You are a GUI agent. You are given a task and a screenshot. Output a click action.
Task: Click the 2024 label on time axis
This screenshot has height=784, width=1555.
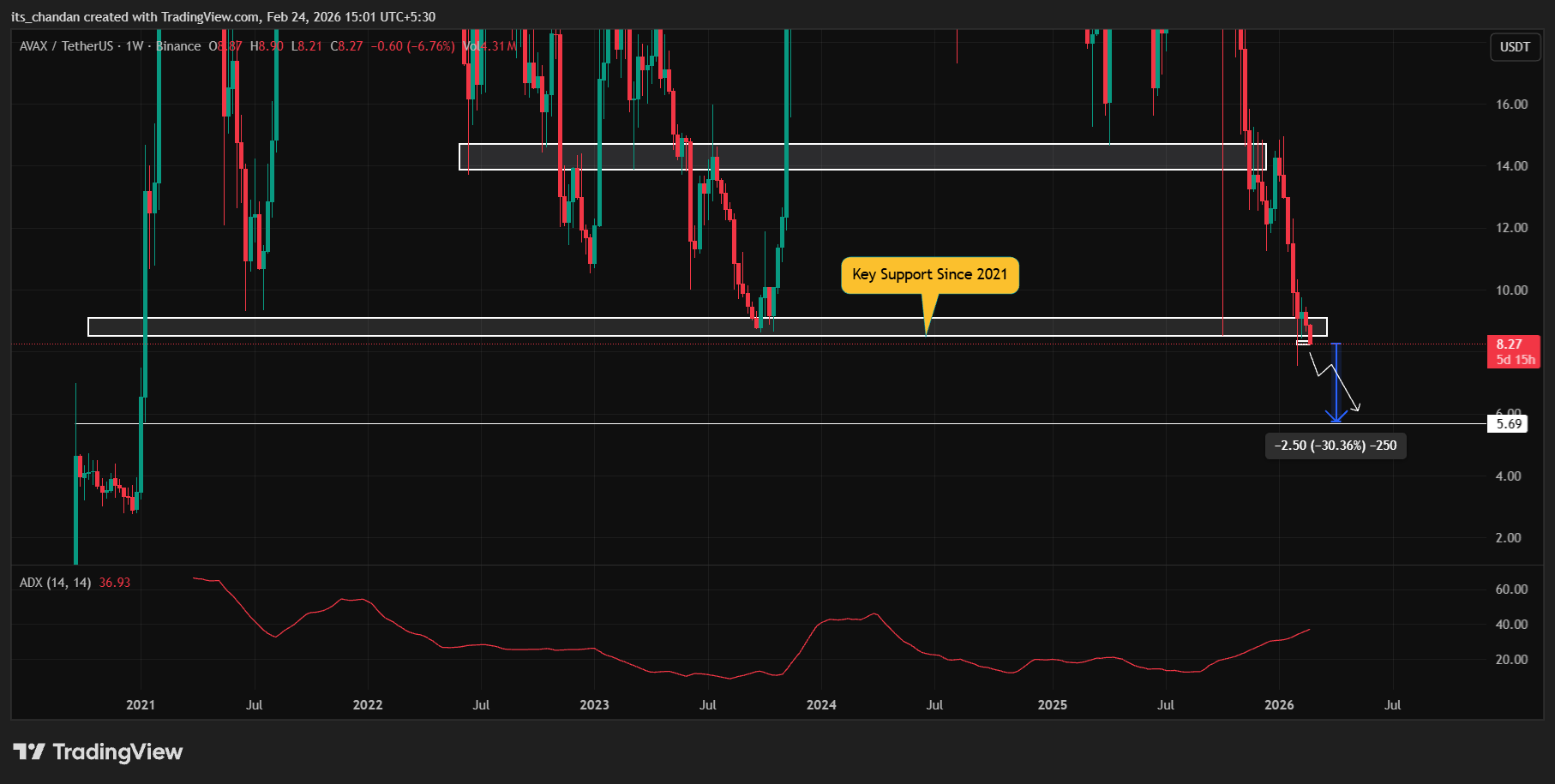tap(820, 704)
